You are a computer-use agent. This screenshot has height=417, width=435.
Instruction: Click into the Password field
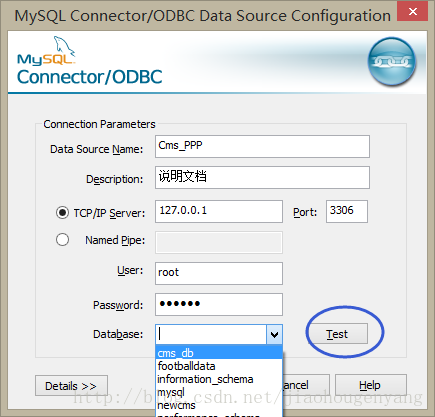pyautogui.click(x=219, y=304)
